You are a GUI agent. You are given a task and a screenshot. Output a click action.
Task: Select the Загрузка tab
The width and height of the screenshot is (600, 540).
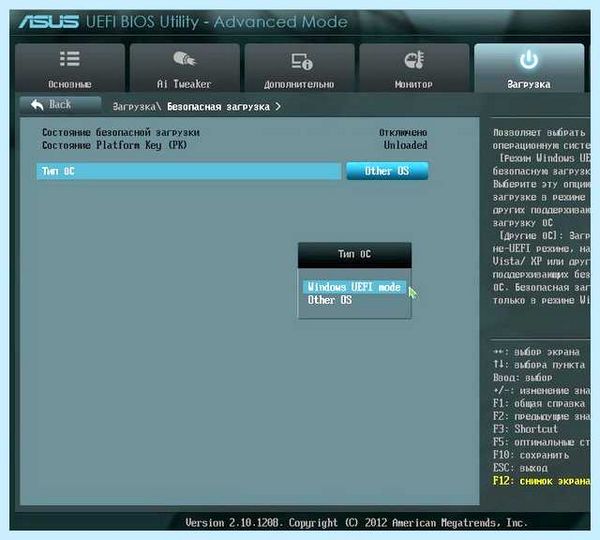pos(529,68)
